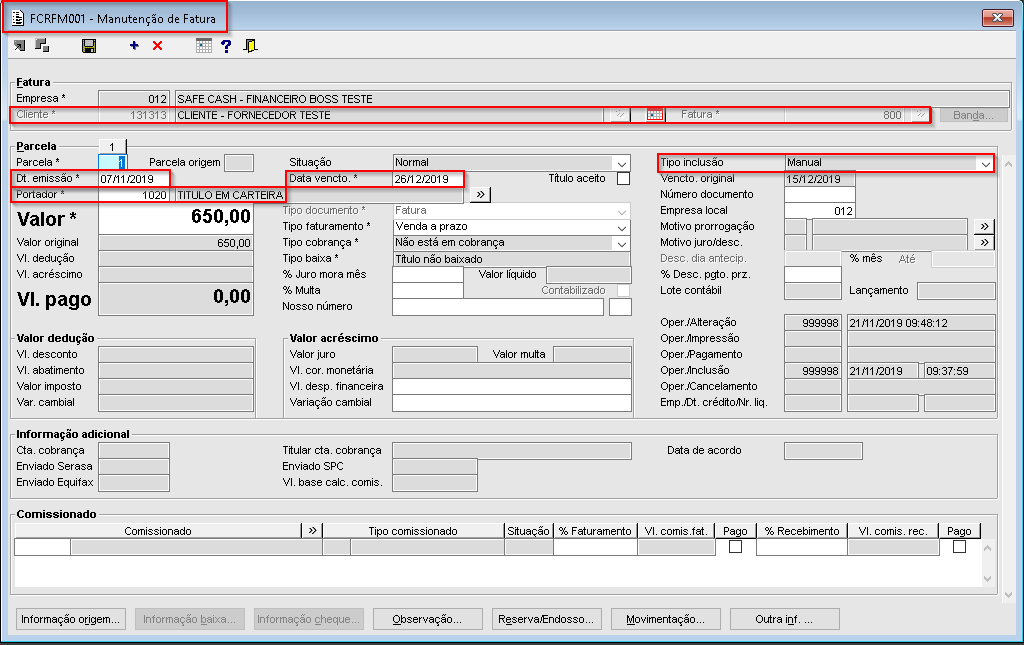Toggle the Contabilizado checkbox
This screenshot has width=1024, height=645.
pos(624,291)
